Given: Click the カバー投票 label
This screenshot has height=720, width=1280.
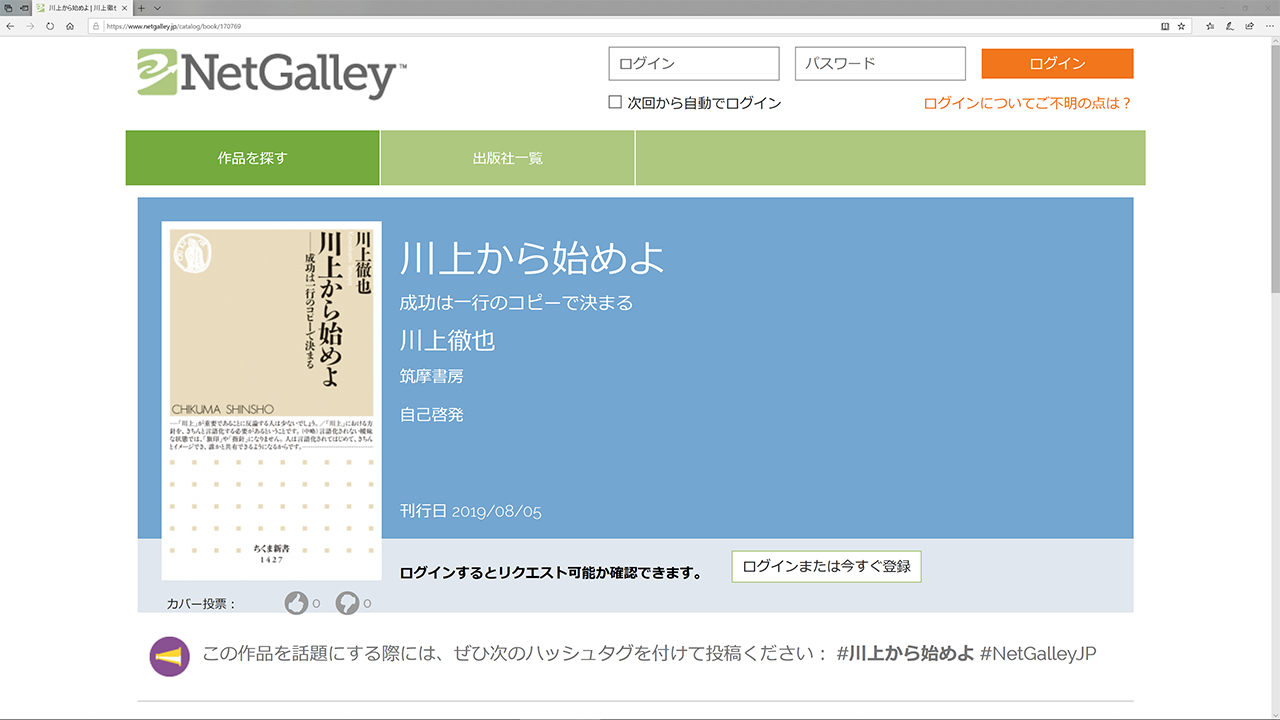Looking at the screenshot, I should pyautogui.click(x=201, y=603).
